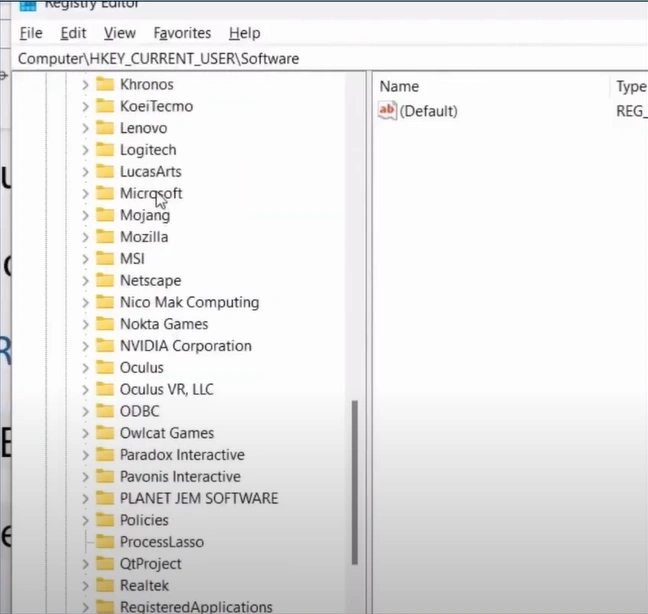This screenshot has width=648, height=614.
Task: Open the View menu
Action: 120,33
